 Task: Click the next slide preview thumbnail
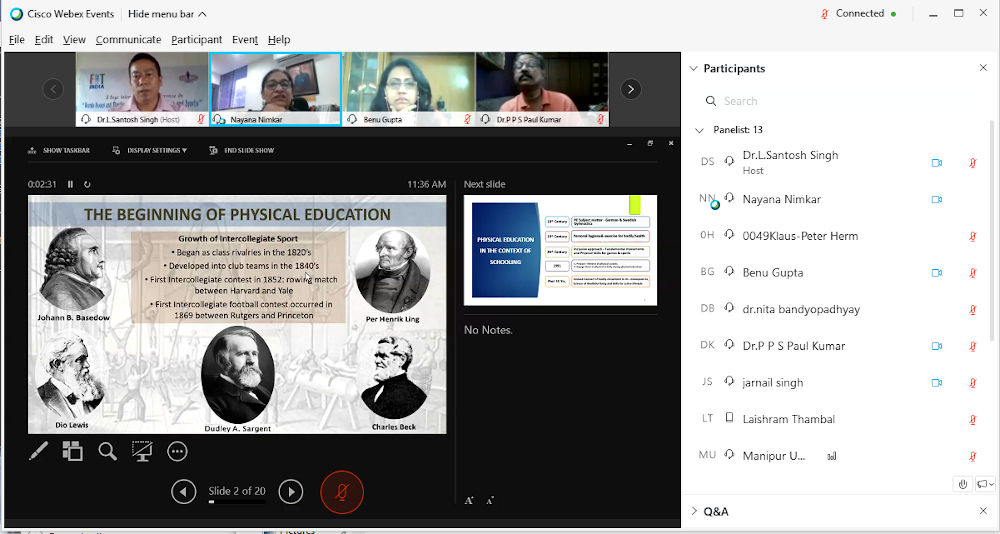[560, 250]
